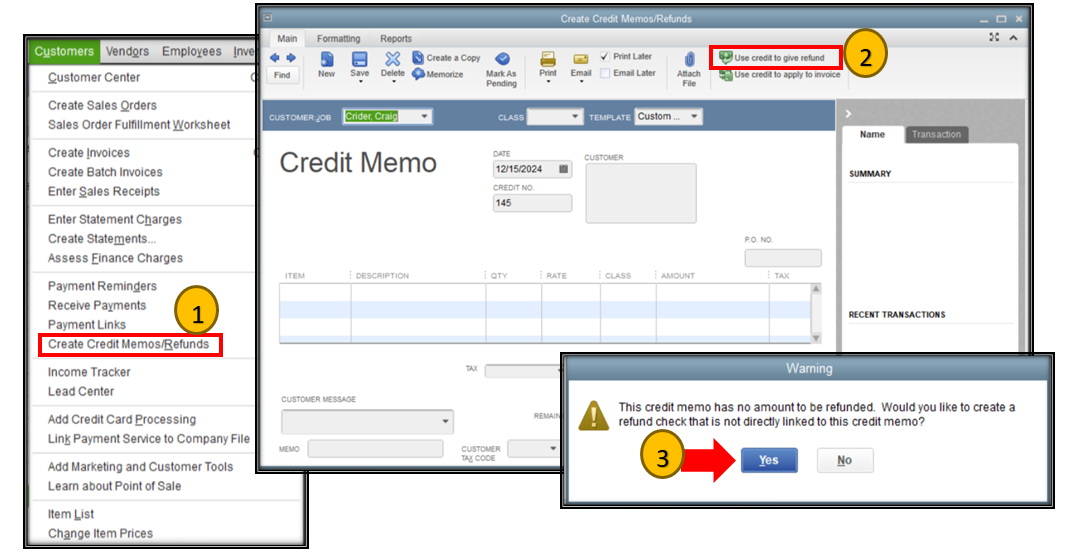This screenshot has width=1069, height=556.
Task: Collapse the side panel with arrow
Action: tap(849, 114)
